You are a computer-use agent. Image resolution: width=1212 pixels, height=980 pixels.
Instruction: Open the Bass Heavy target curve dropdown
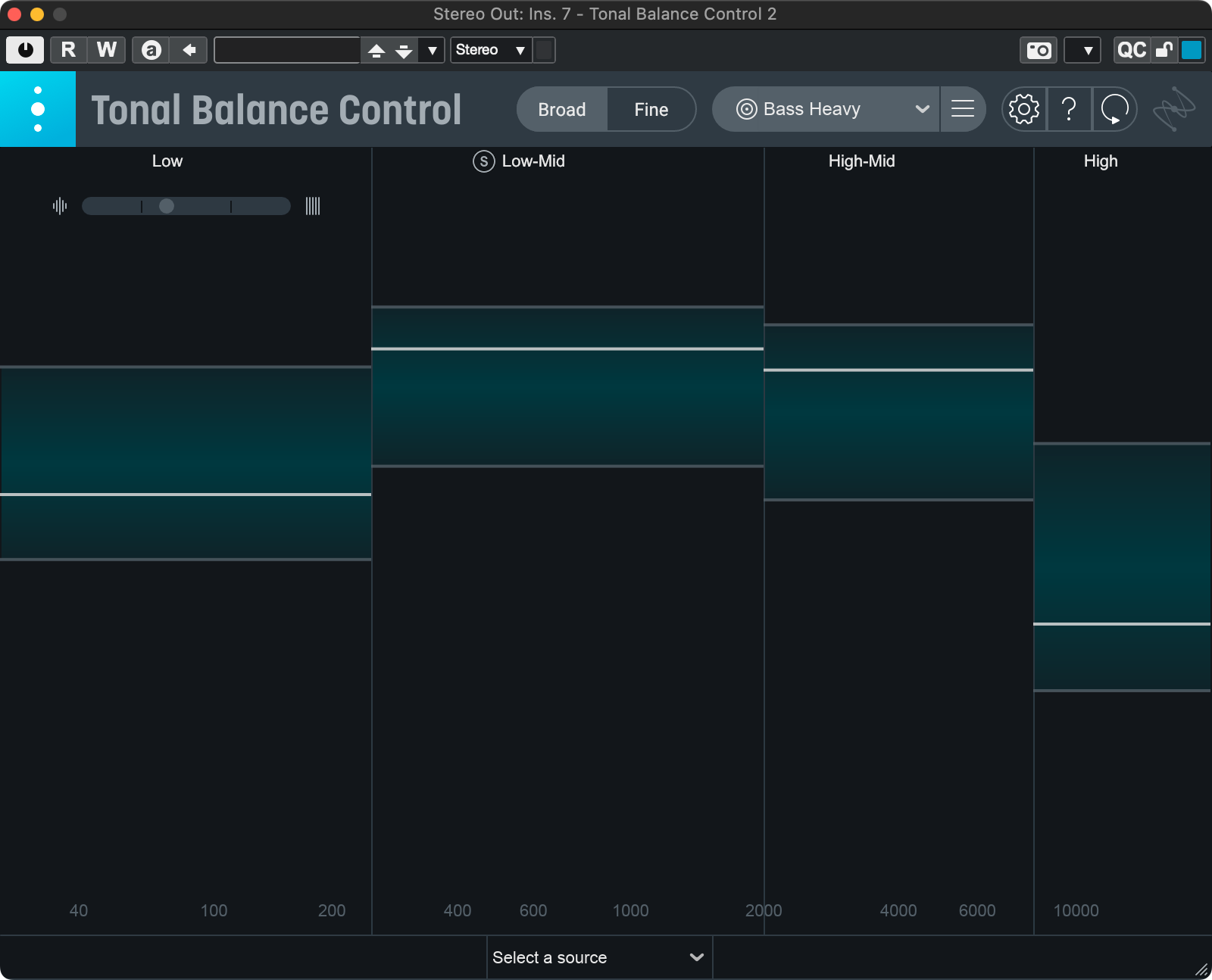click(x=826, y=109)
